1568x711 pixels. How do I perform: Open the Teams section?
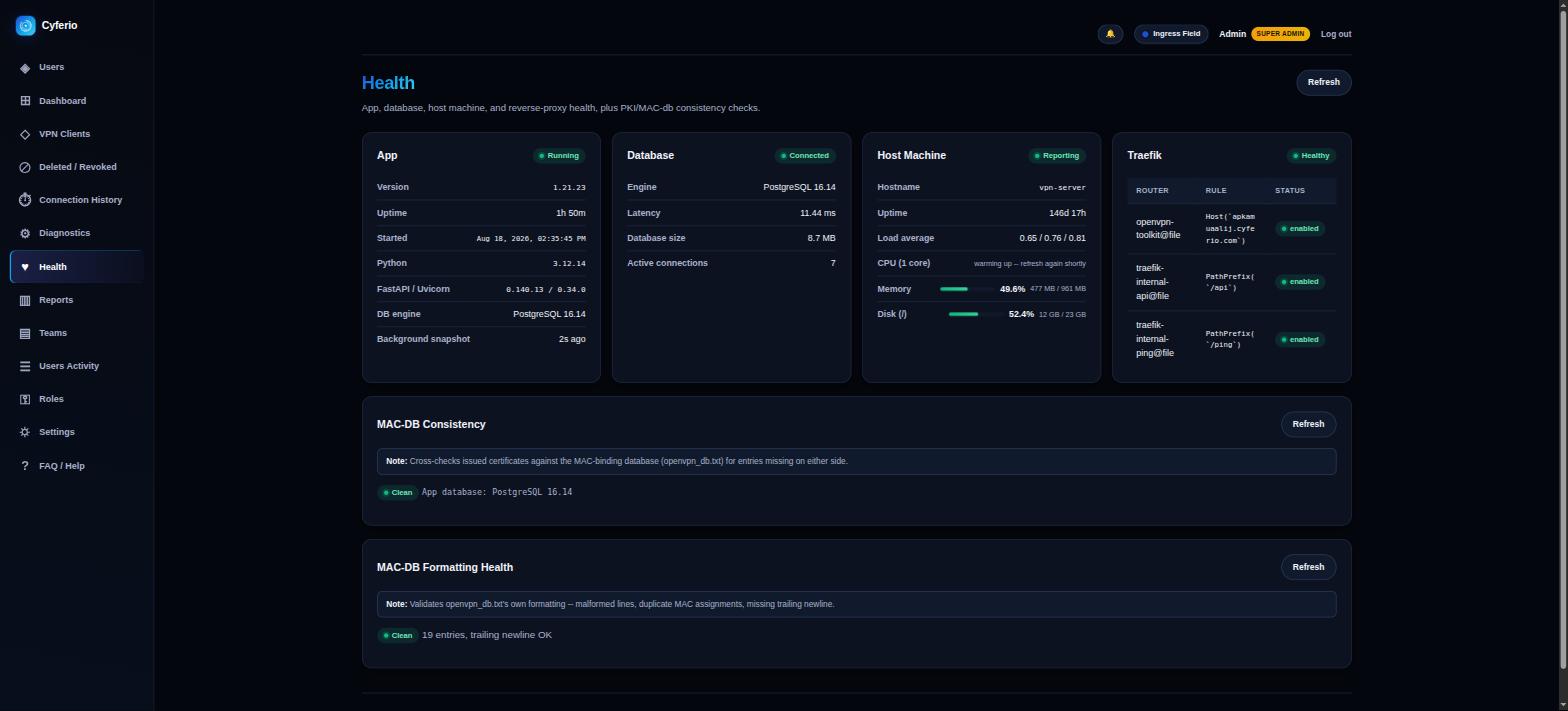(76, 333)
